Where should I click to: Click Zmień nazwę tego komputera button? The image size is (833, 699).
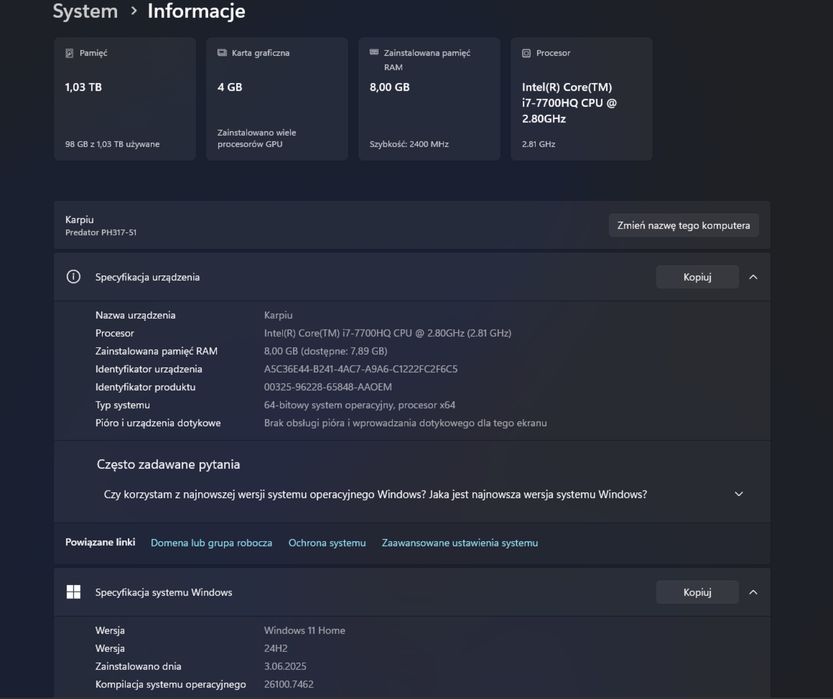point(683,225)
